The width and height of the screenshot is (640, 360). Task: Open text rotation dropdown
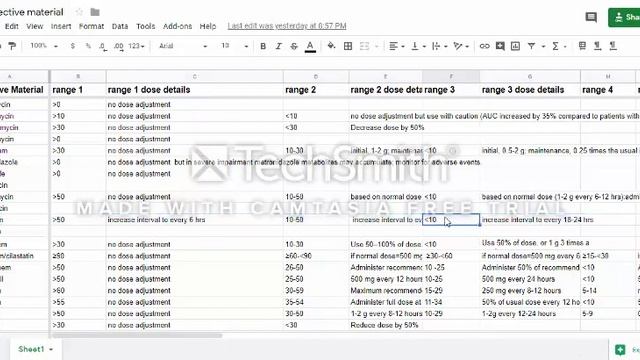461,46
